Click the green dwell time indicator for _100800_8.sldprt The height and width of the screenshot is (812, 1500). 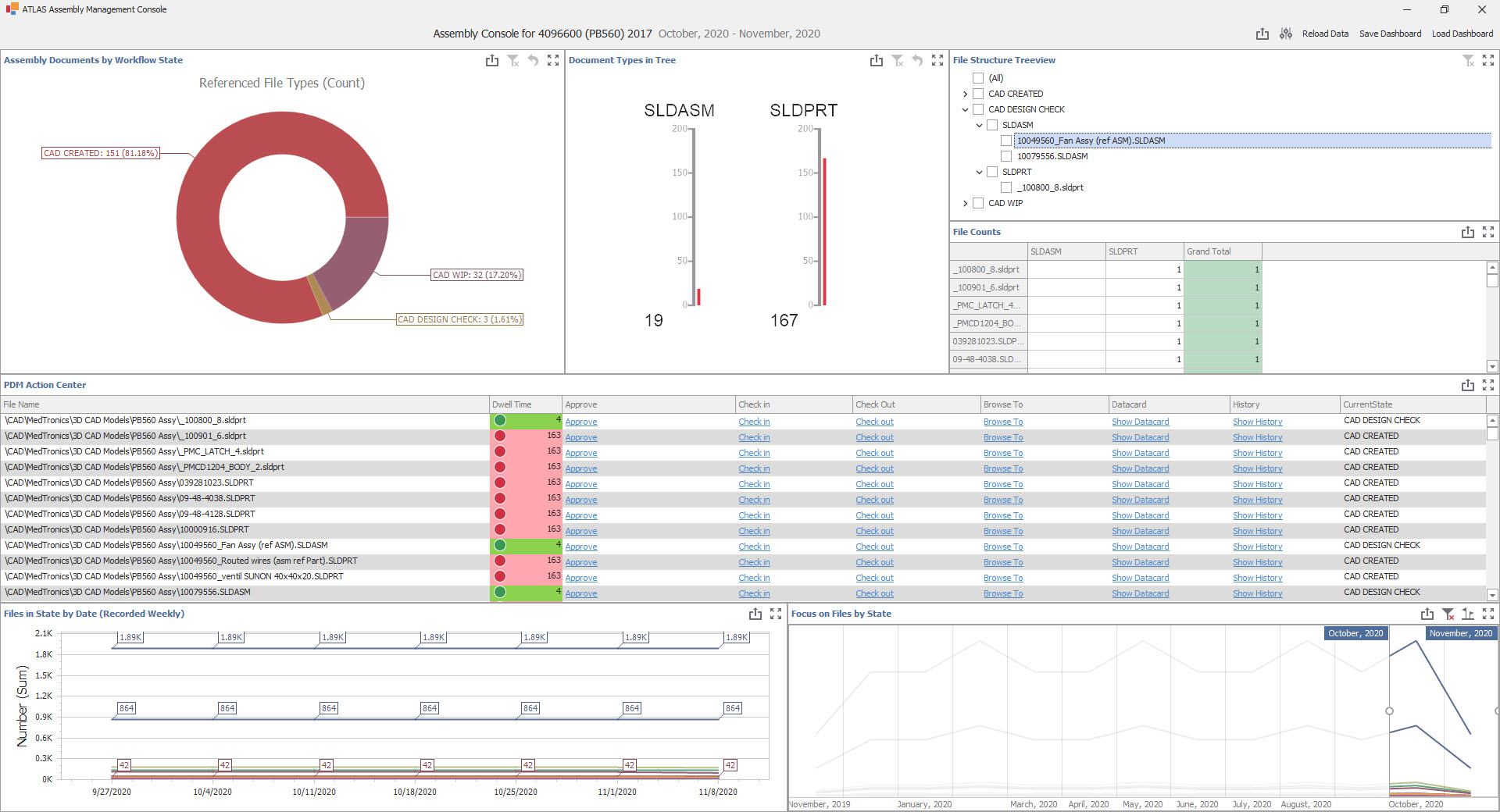pyautogui.click(x=500, y=420)
